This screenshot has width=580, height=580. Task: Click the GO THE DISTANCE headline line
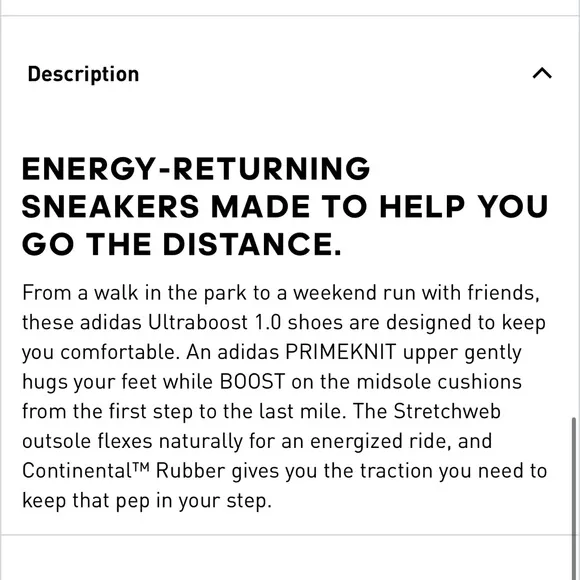coord(181,244)
